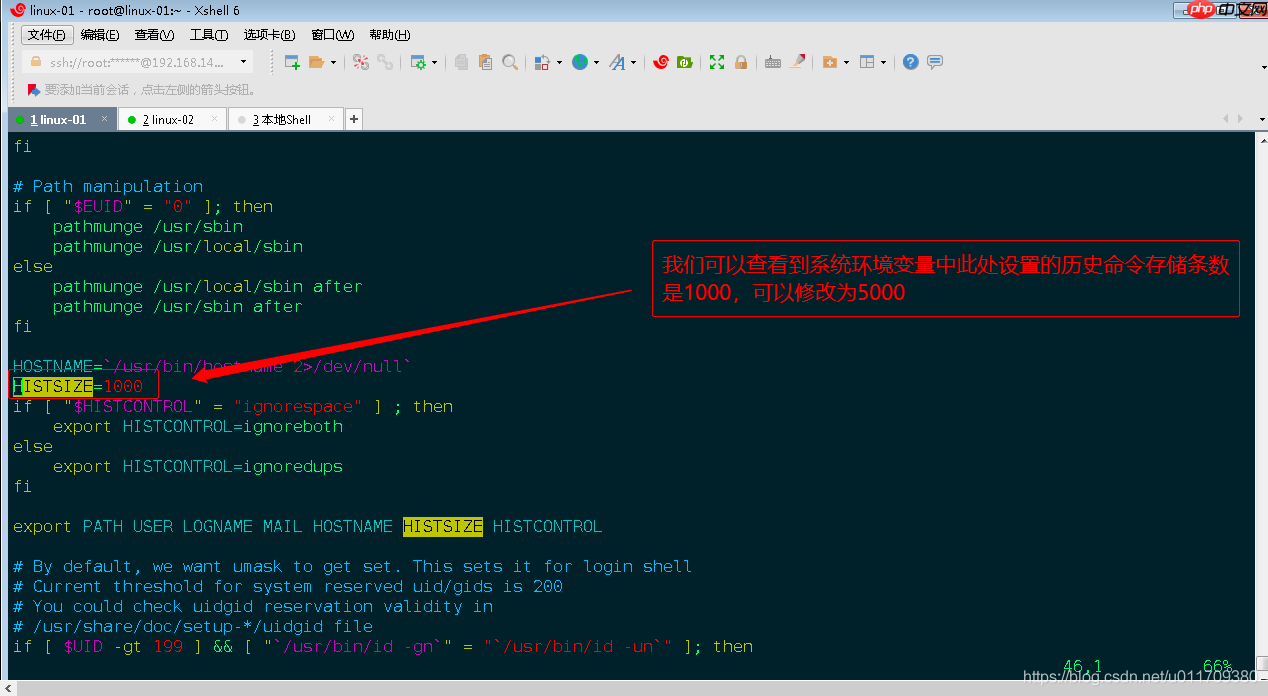Image resolution: width=1268 pixels, height=696 pixels.
Task: Expand the globe encoding dropdown arrow
Action: [x=597, y=62]
